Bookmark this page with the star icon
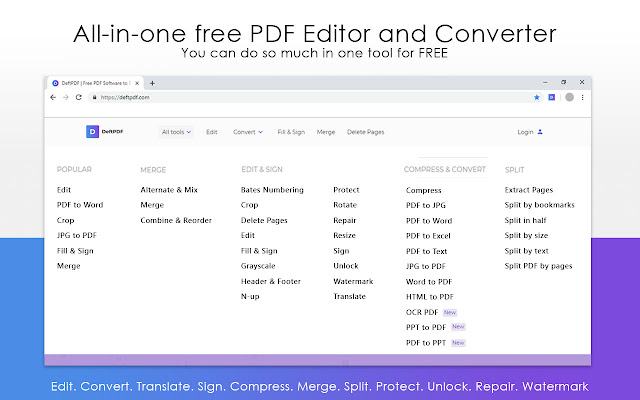Image resolution: width=640 pixels, height=400 pixels. (537, 97)
